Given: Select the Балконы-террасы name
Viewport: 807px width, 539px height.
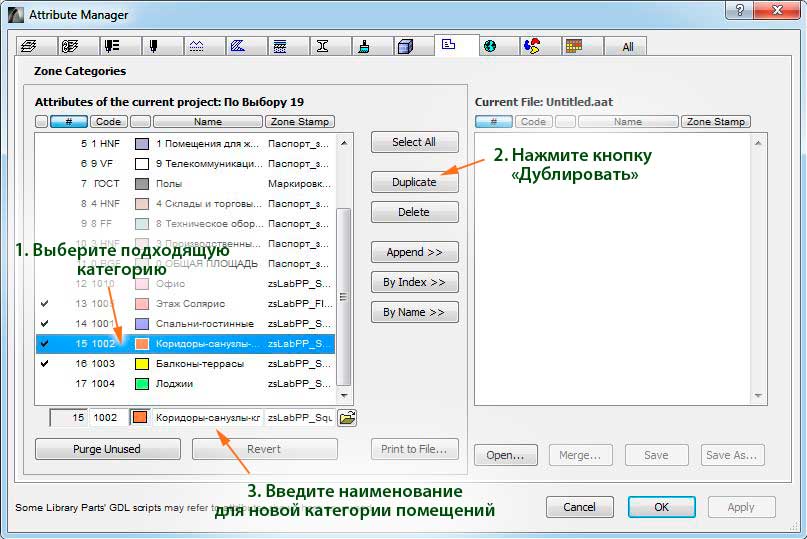Looking at the screenshot, I should click(x=200, y=364).
